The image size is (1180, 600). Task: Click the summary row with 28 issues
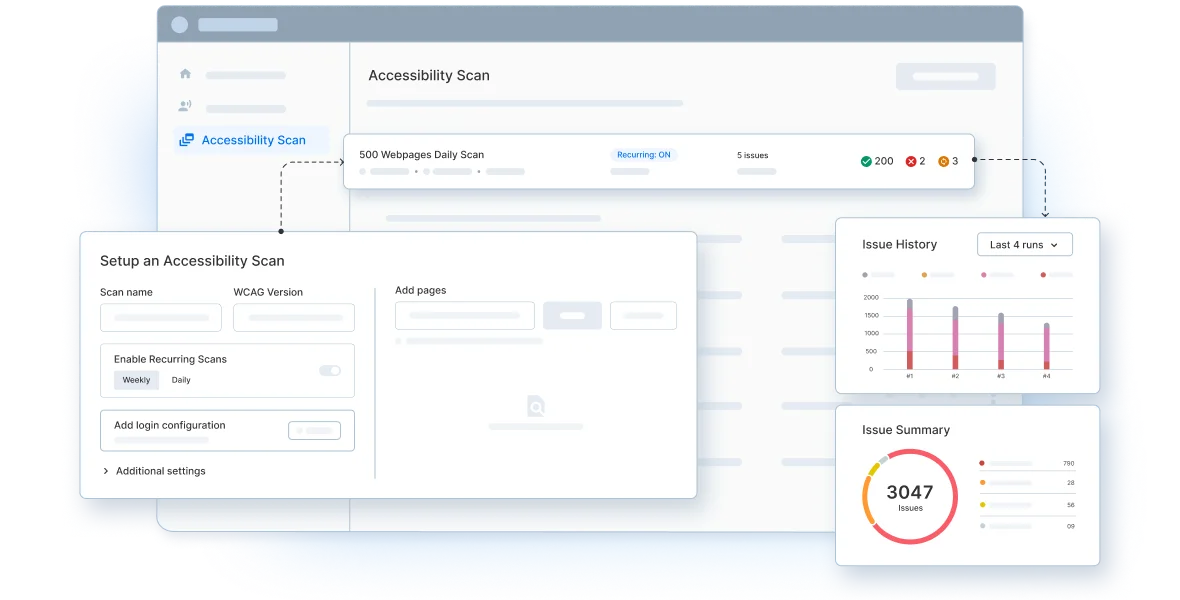[x=1027, y=483]
